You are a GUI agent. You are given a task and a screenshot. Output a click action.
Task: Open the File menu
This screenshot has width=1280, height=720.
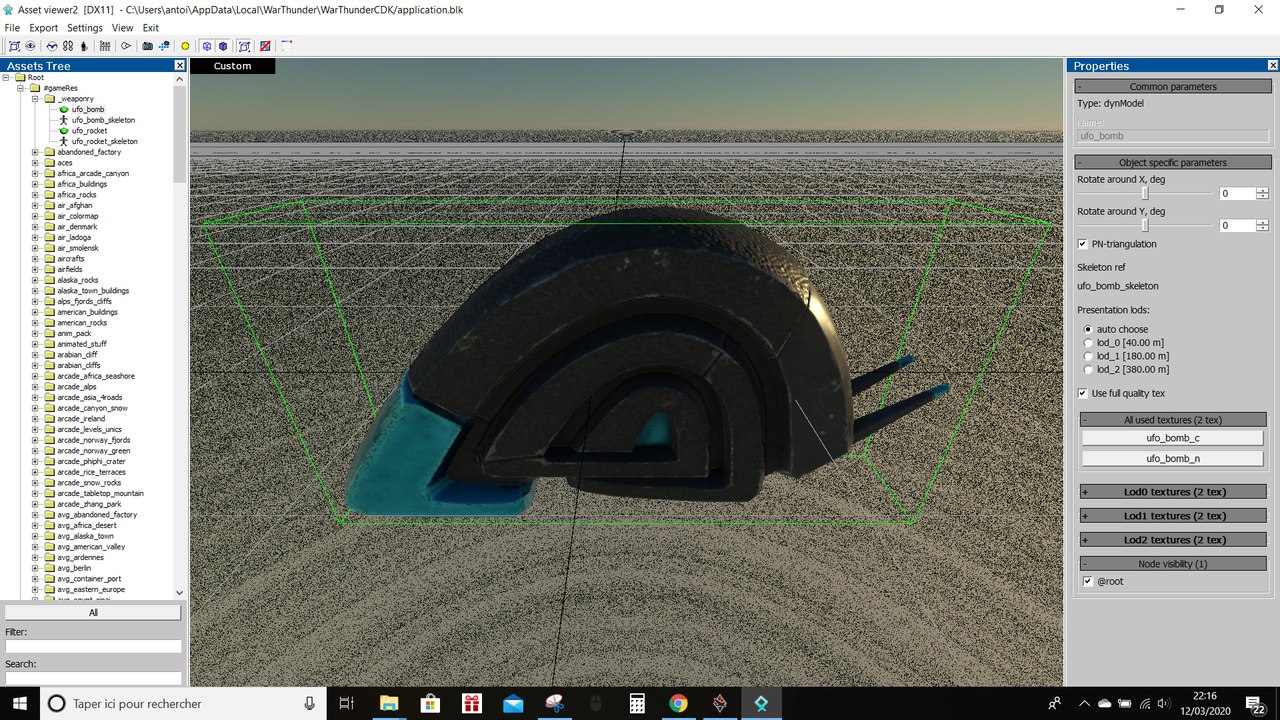pos(12,28)
